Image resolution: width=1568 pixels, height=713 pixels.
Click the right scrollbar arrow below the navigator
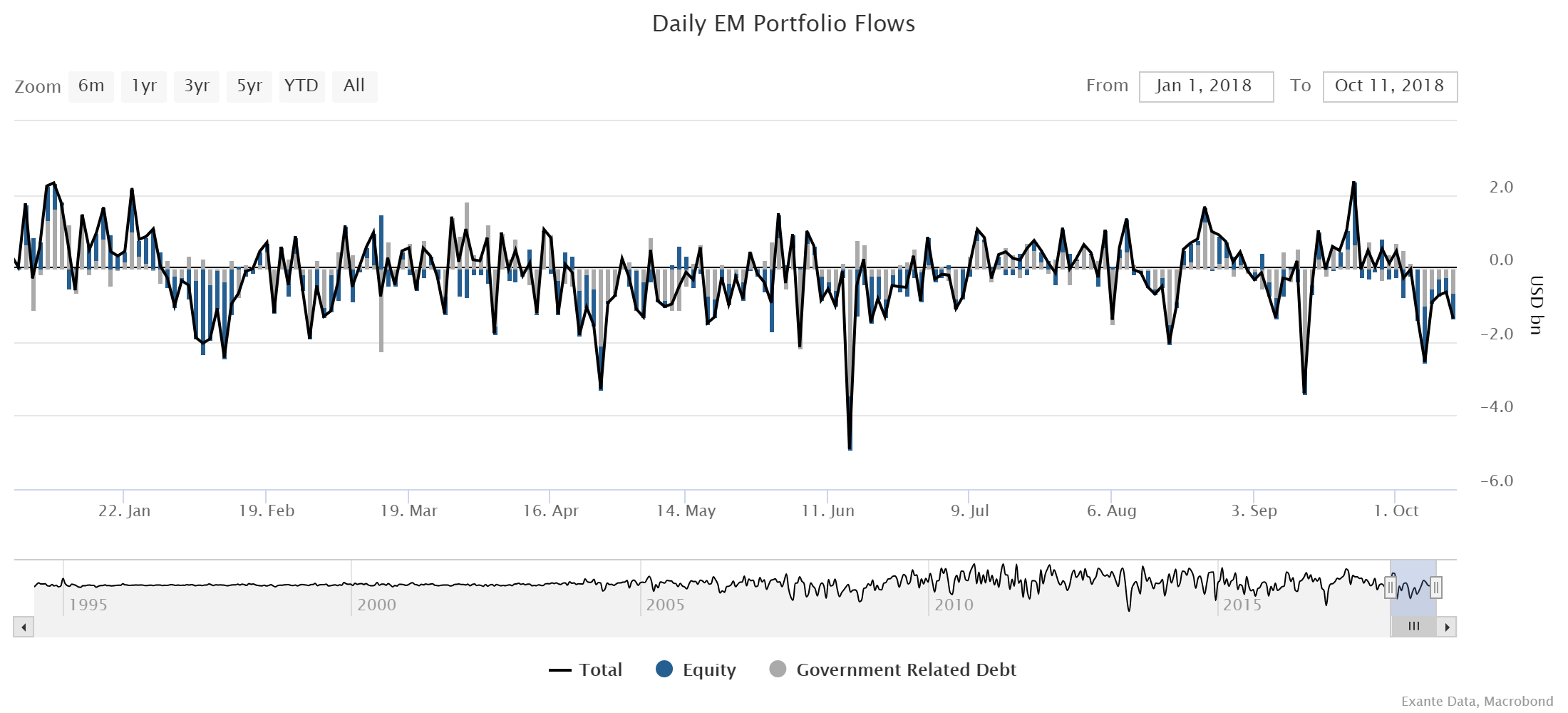click(x=1445, y=627)
